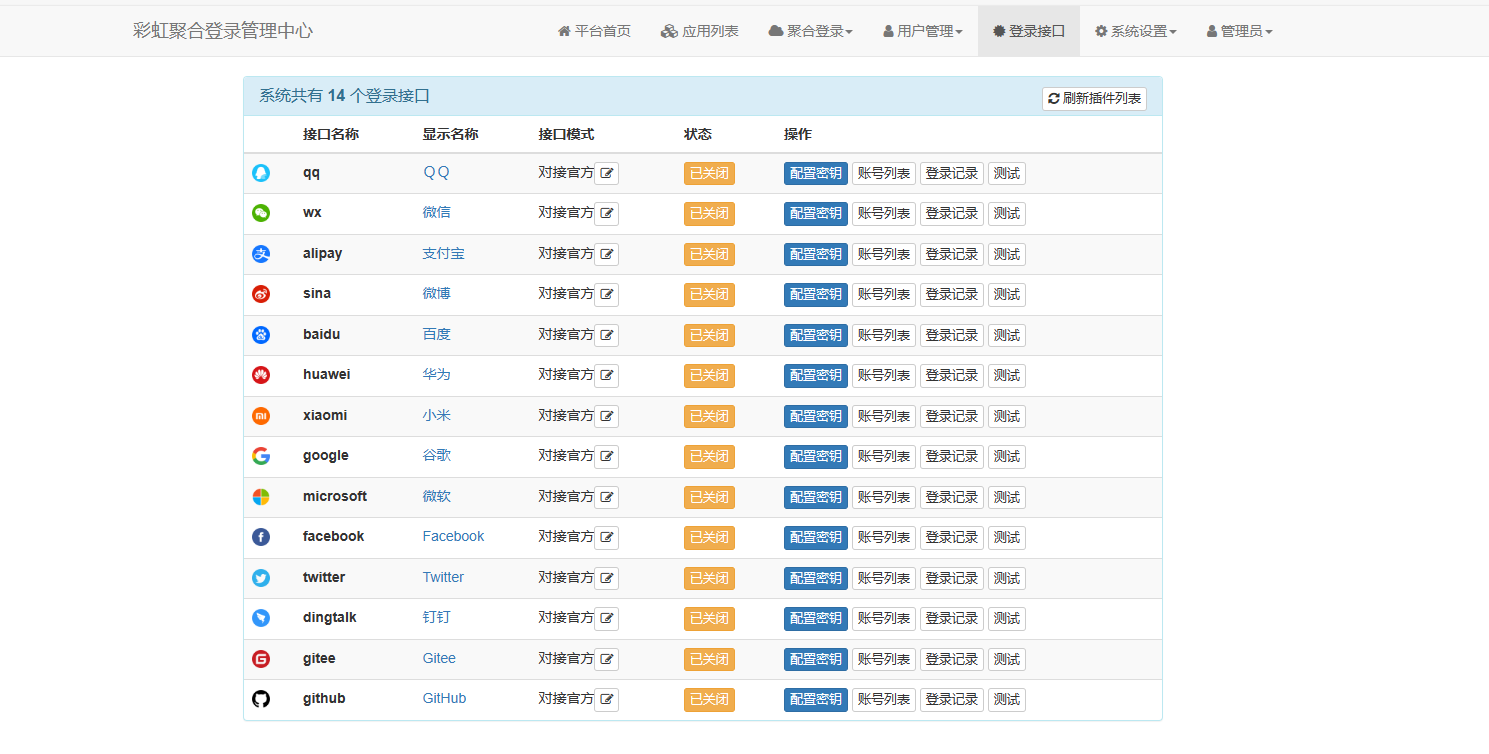Click the Facebook display name link

(453, 536)
